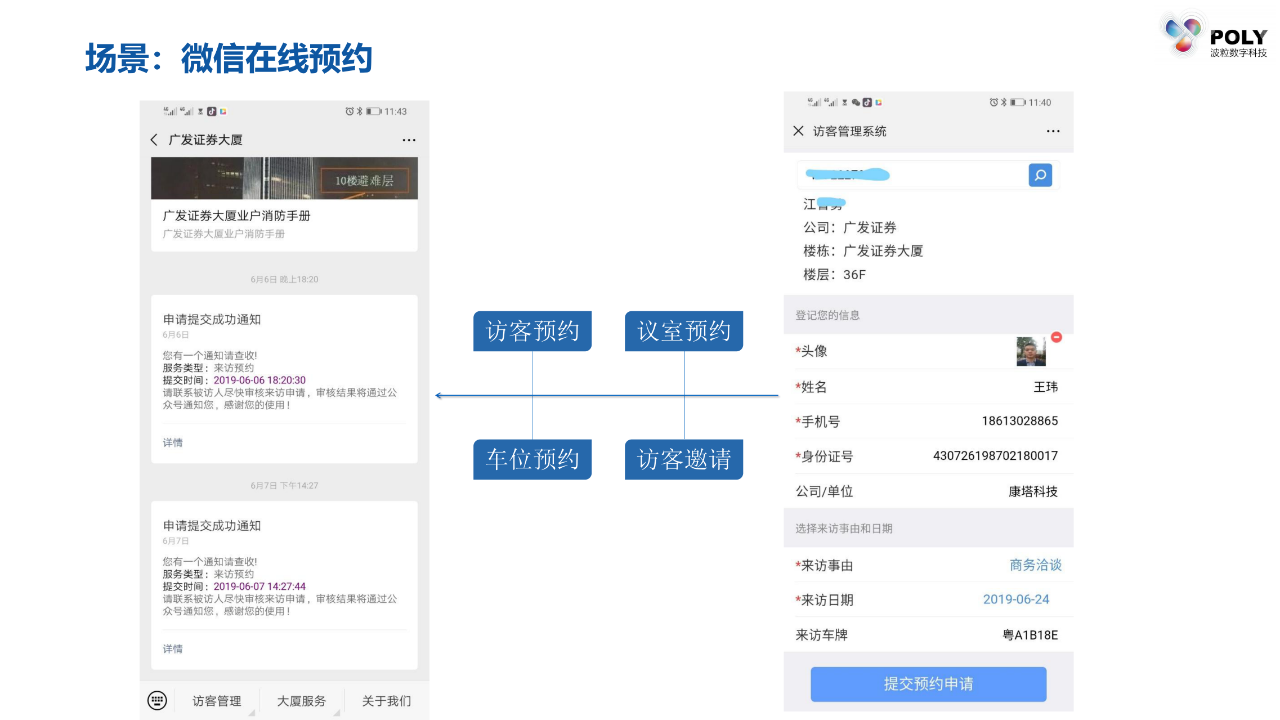Submit with 提交预约申请 button
Viewport: 1280px width, 720px height.
[x=928, y=684]
